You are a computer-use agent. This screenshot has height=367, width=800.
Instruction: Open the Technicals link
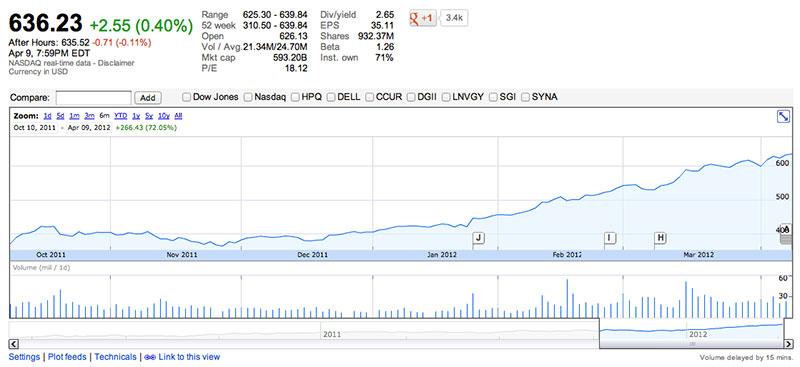click(x=115, y=357)
